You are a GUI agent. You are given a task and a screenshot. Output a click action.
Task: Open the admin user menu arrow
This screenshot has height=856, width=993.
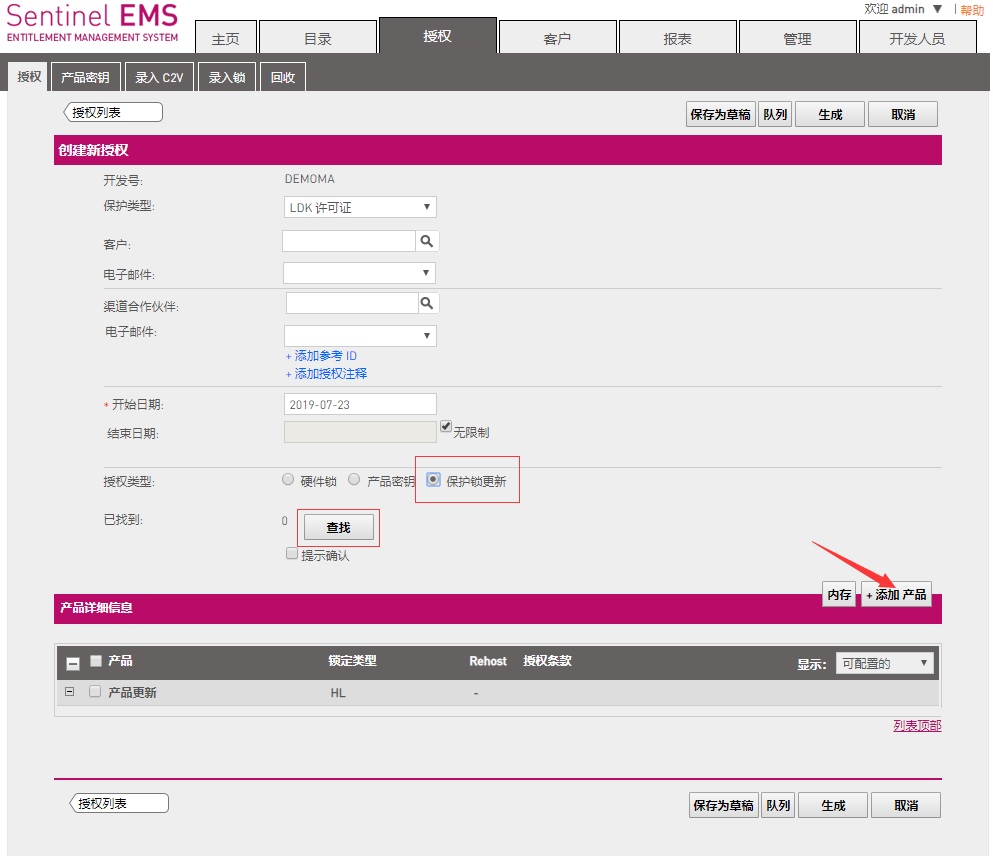(x=937, y=9)
